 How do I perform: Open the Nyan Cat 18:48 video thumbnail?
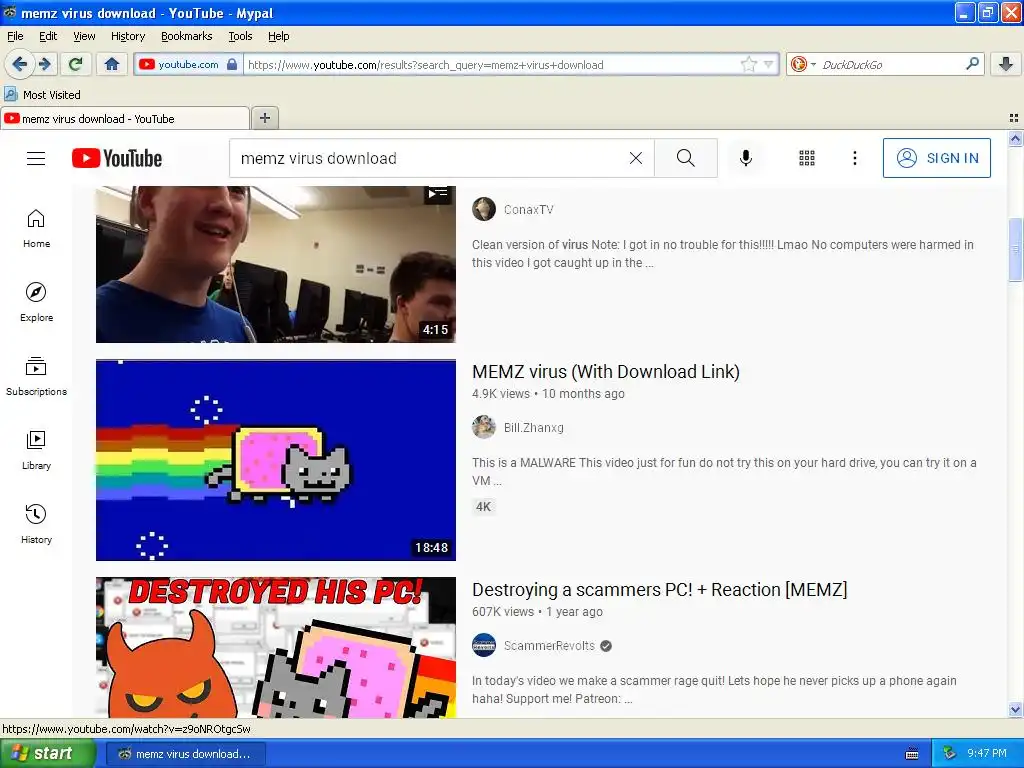click(x=276, y=460)
